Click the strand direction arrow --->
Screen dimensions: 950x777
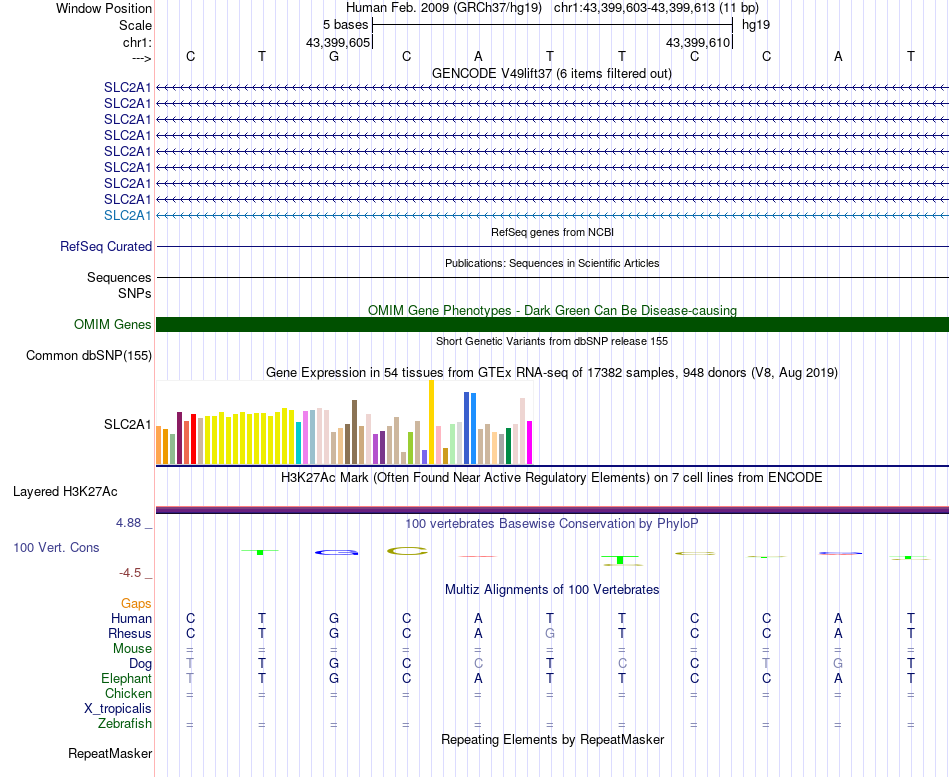coord(142,58)
